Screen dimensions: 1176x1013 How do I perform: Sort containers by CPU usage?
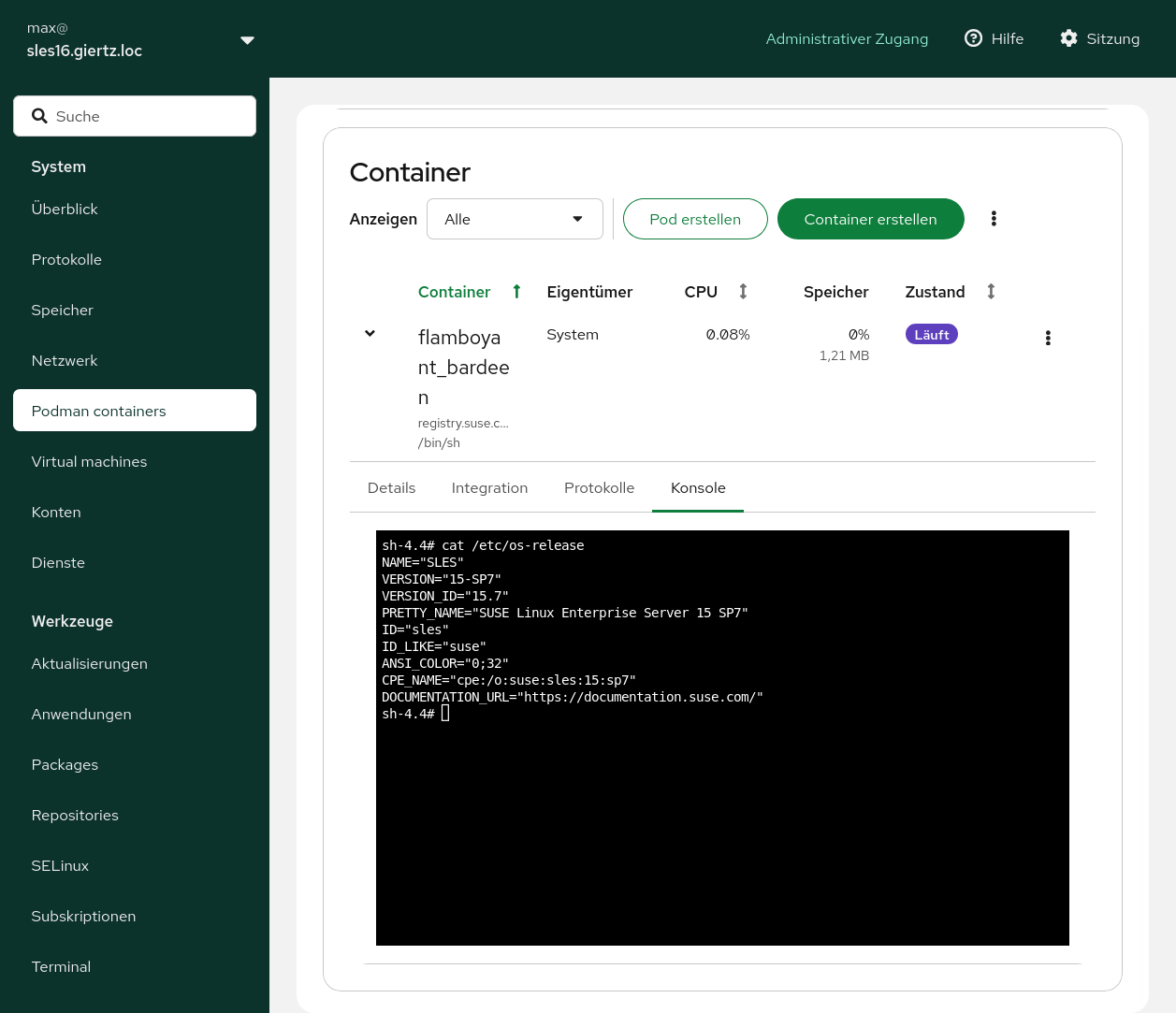(743, 292)
